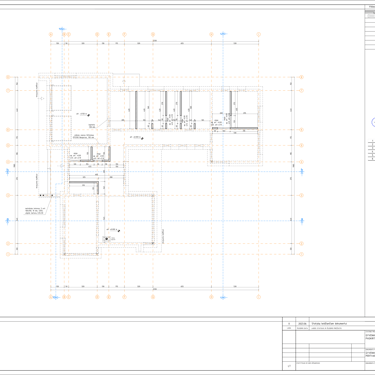
Task: Select the elevation marker in the lower room
Action: coord(113,230)
